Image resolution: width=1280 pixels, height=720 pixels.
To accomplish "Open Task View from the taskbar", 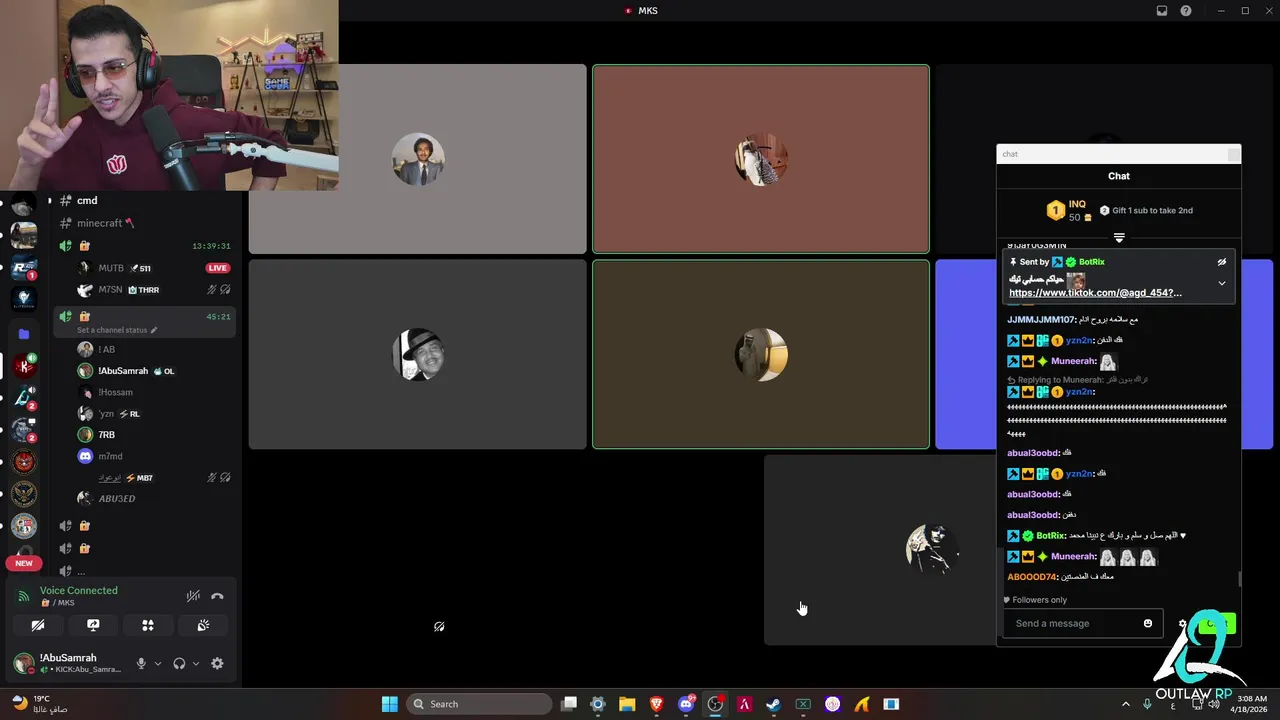I will point(569,704).
